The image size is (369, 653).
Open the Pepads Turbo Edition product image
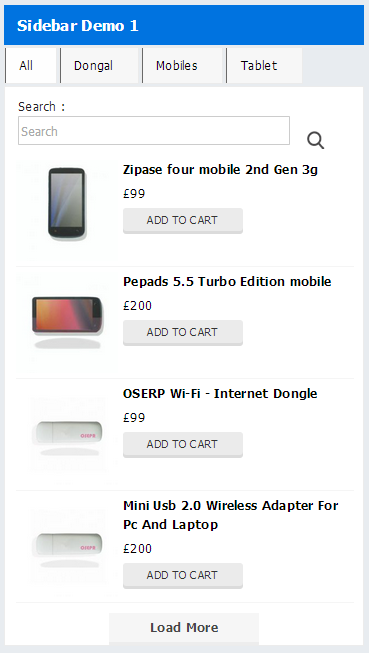pyautogui.click(x=67, y=323)
